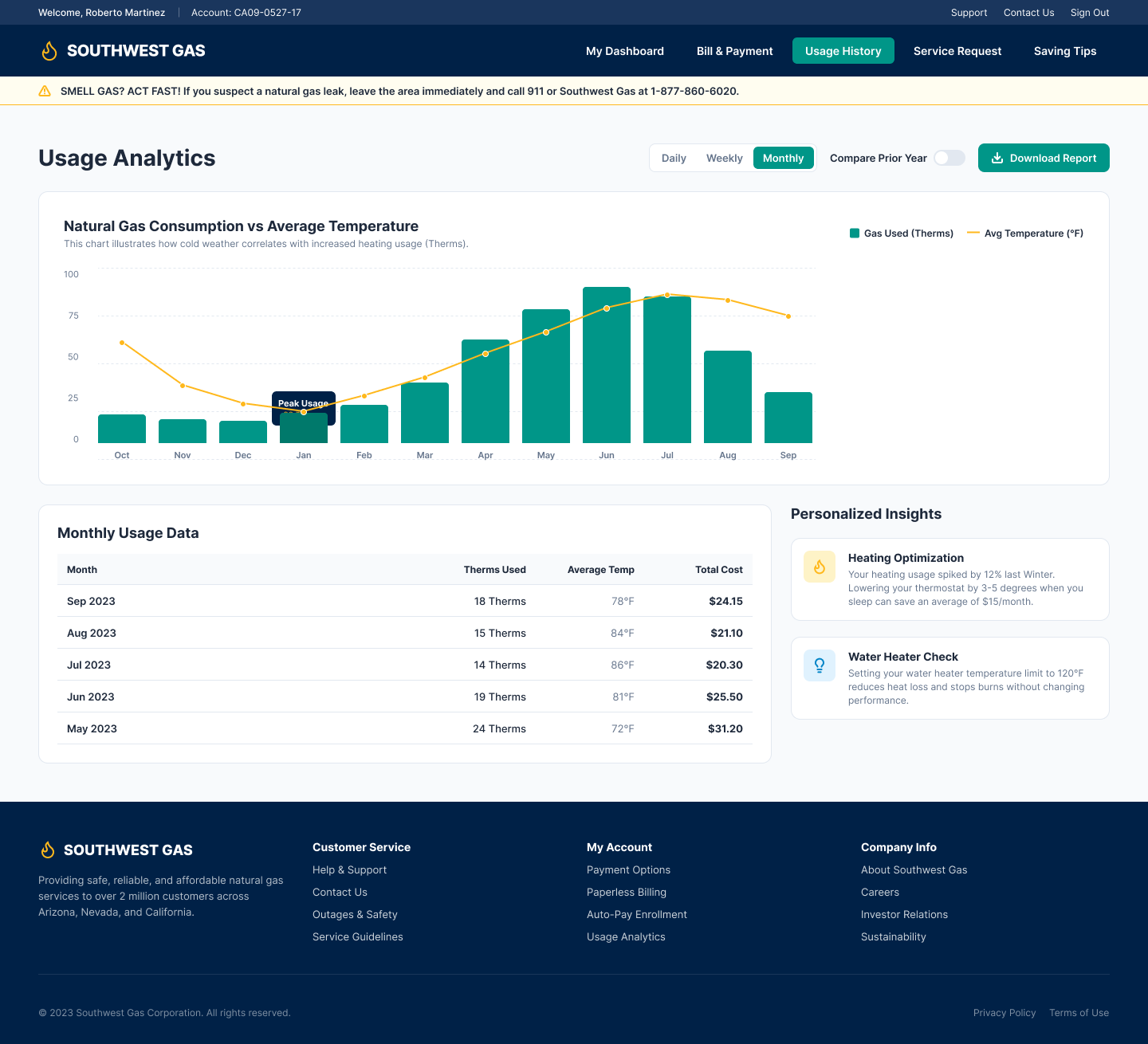Open Contact Us in the top bar

(1028, 13)
